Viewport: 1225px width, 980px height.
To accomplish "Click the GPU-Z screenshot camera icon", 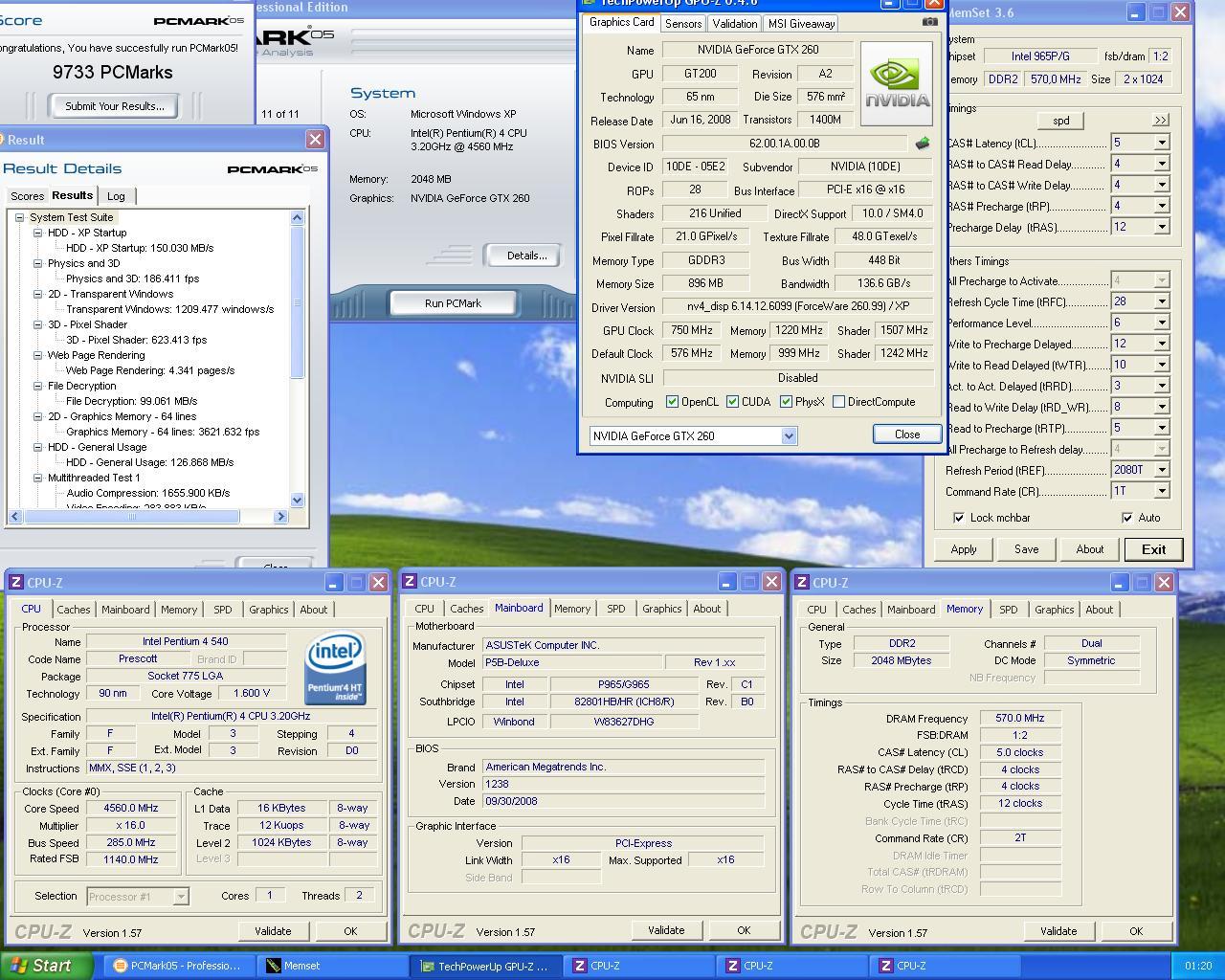I will [x=930, y=22].
